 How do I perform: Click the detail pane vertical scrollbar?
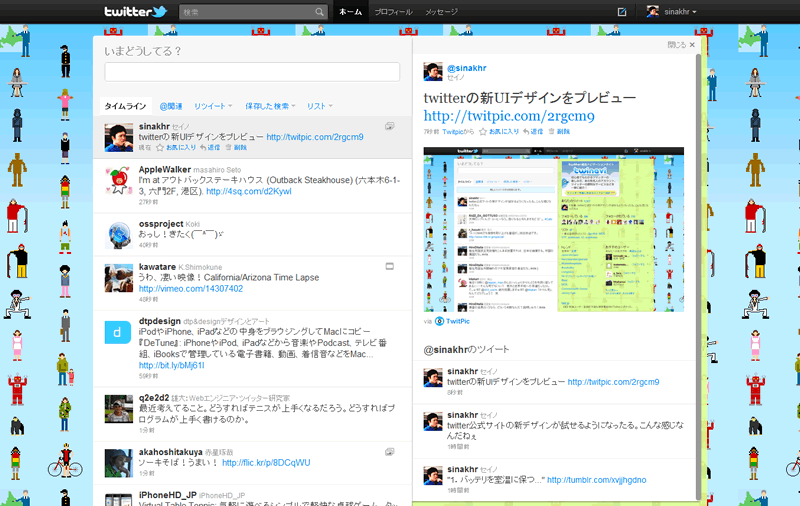[699, 275]
